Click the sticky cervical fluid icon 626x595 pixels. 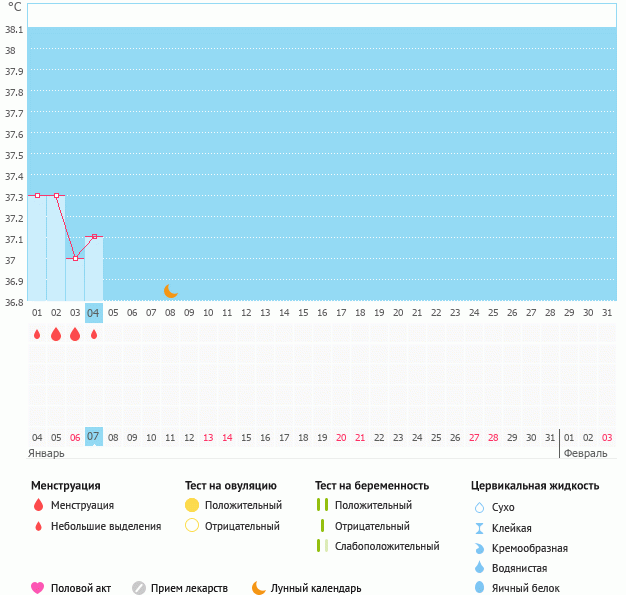coord(479,528)
